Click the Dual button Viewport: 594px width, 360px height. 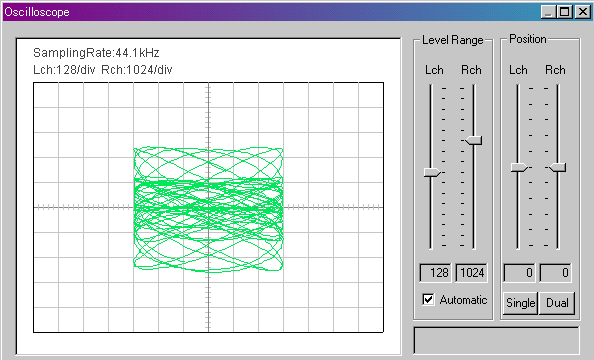(557, 303)
